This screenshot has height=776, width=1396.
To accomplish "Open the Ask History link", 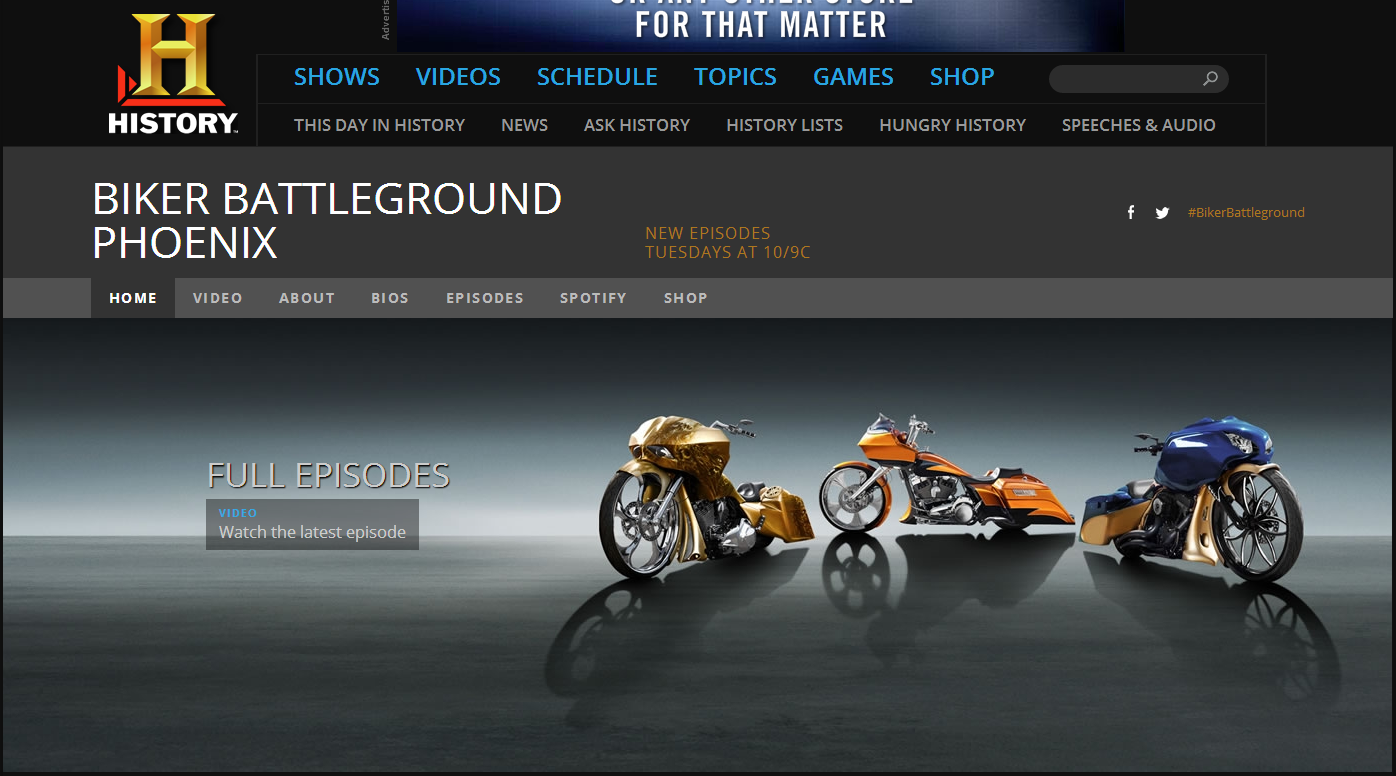I will coord(637,125).
